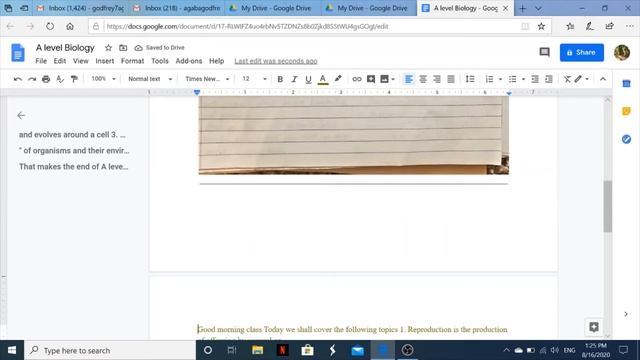Open Docs home via blue document icon

(18, 53)
